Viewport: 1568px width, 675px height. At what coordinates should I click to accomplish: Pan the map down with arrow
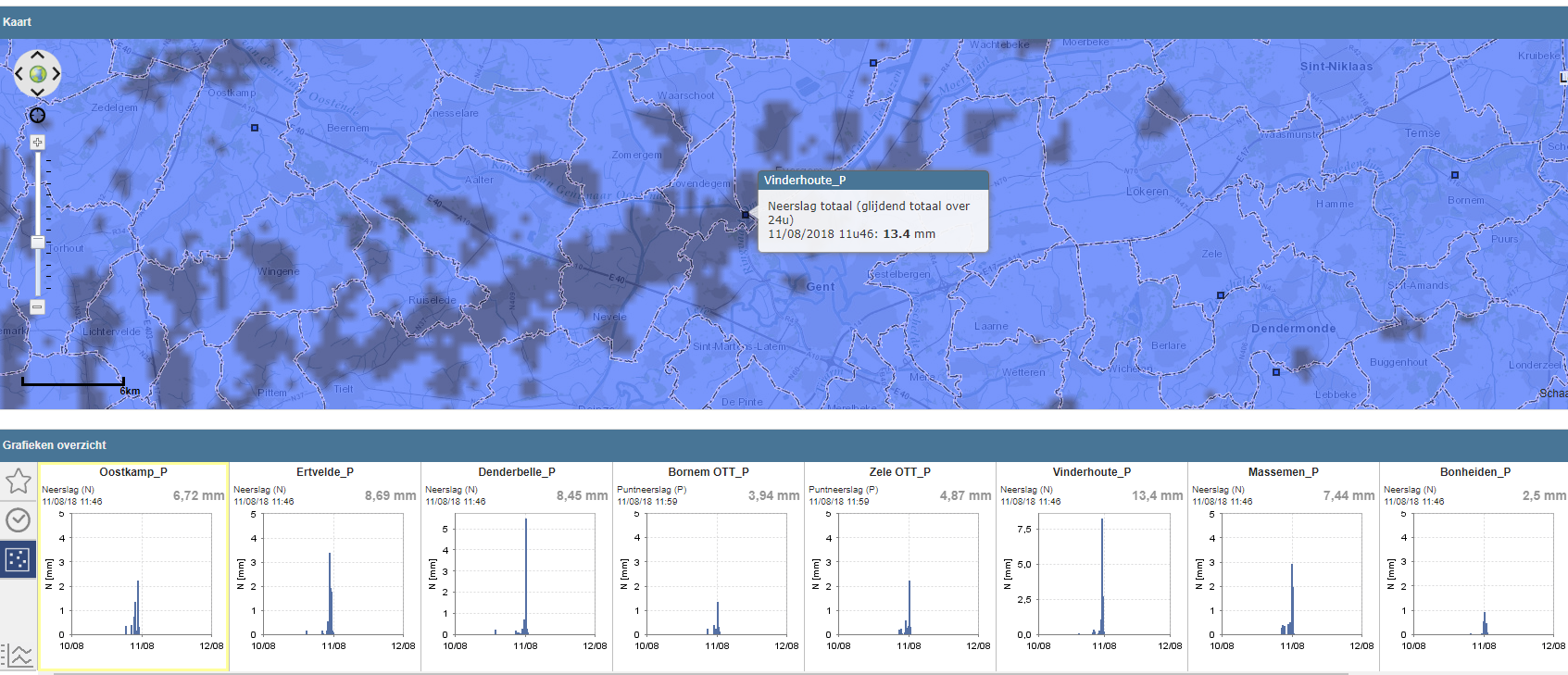coord(37,92)
